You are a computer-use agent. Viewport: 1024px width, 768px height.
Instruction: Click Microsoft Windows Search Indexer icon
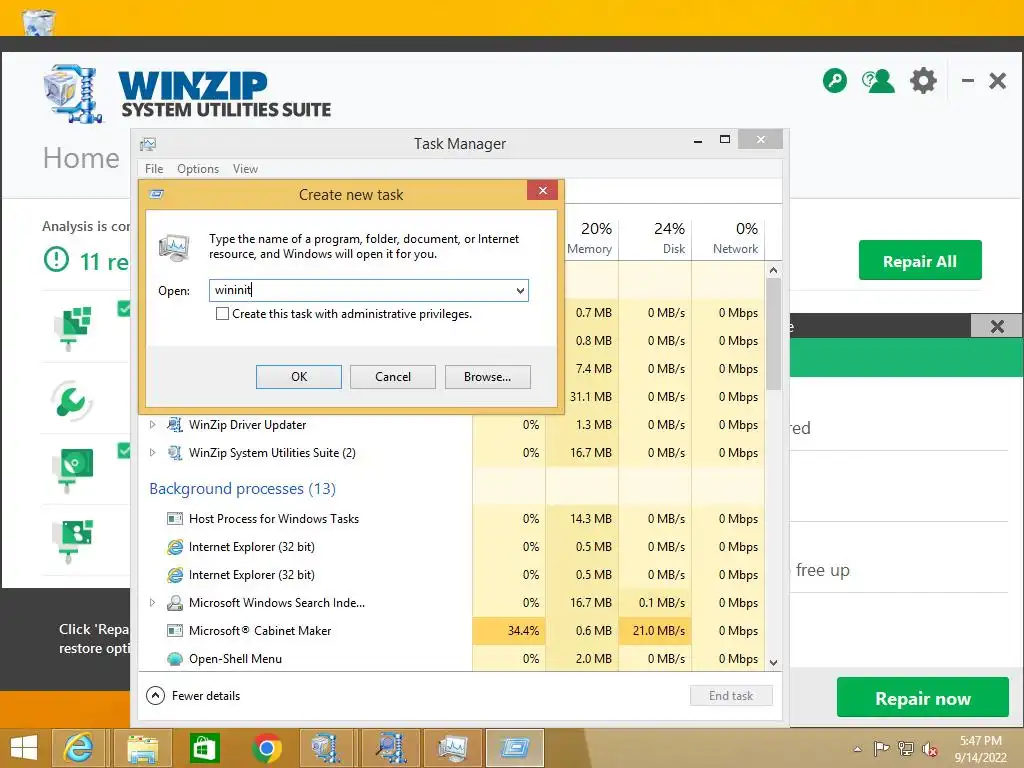click(174, 603)
